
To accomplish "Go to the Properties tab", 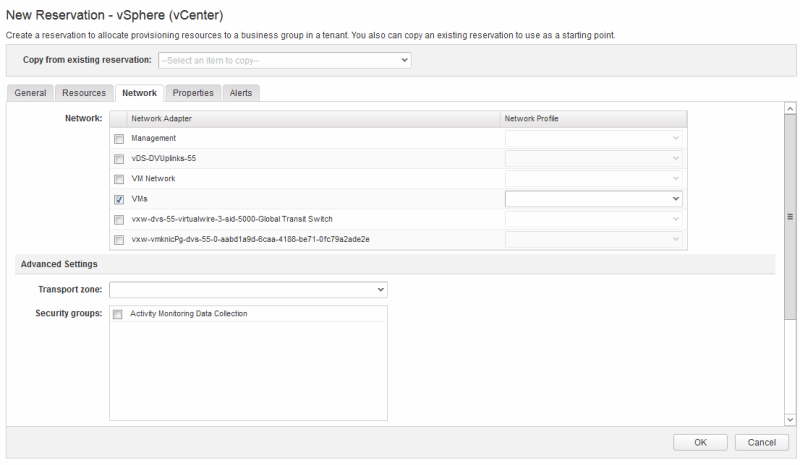I will click(x=192, y=93).
